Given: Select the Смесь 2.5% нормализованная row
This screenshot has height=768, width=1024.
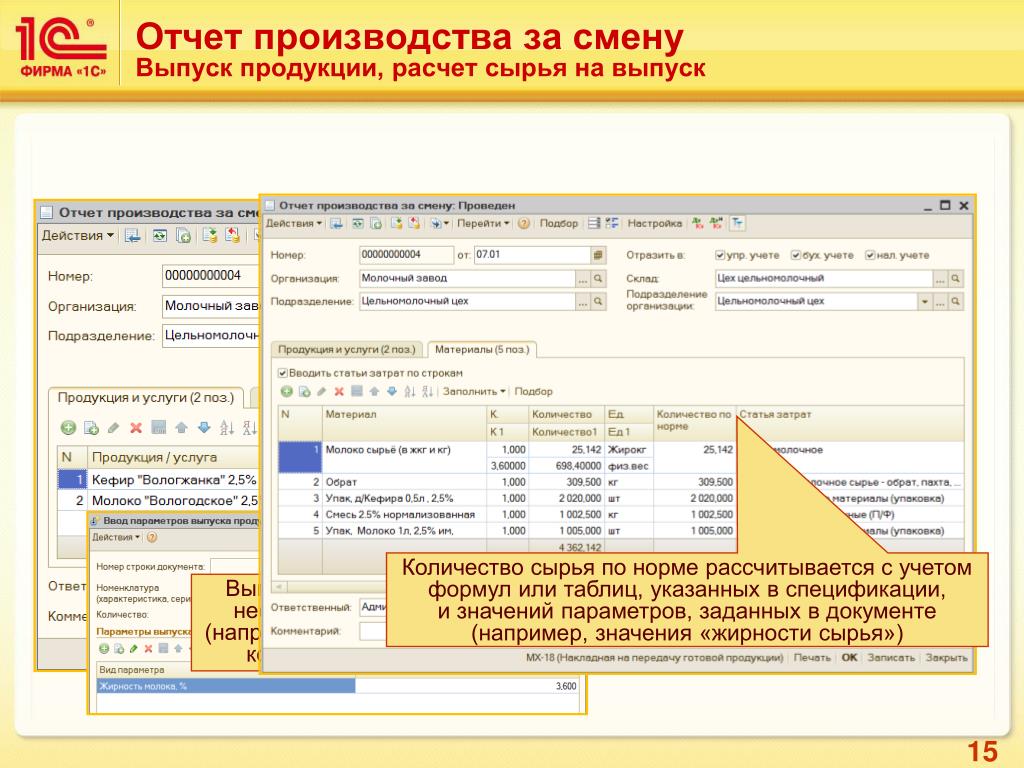Looking at the screenshot, I should (x=620, y=515).
